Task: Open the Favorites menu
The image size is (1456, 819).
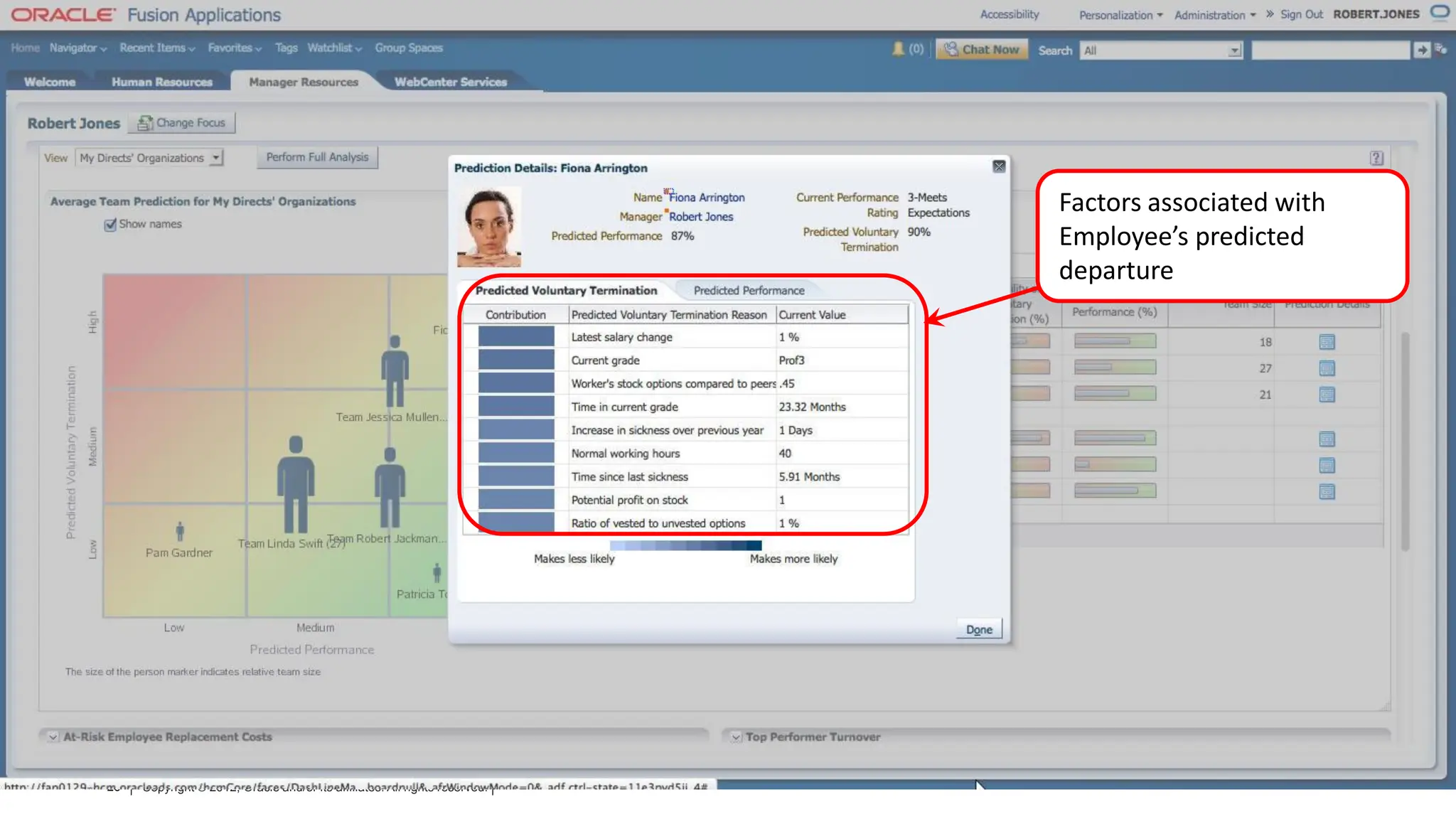Action: pyautogui.click(x=235, y=48)
